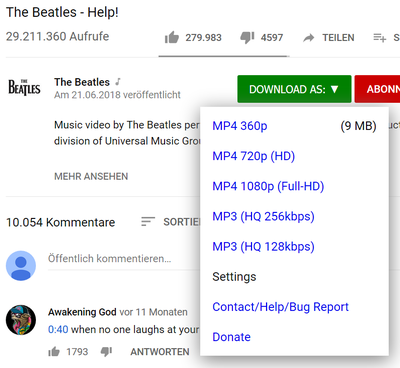
Task: Click the (9 MB) file size label
Action: click(x=358, y=126)
